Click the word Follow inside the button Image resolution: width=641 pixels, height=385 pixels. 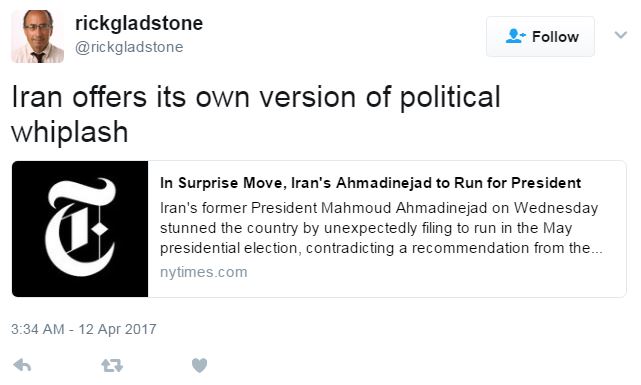point(555,37)
